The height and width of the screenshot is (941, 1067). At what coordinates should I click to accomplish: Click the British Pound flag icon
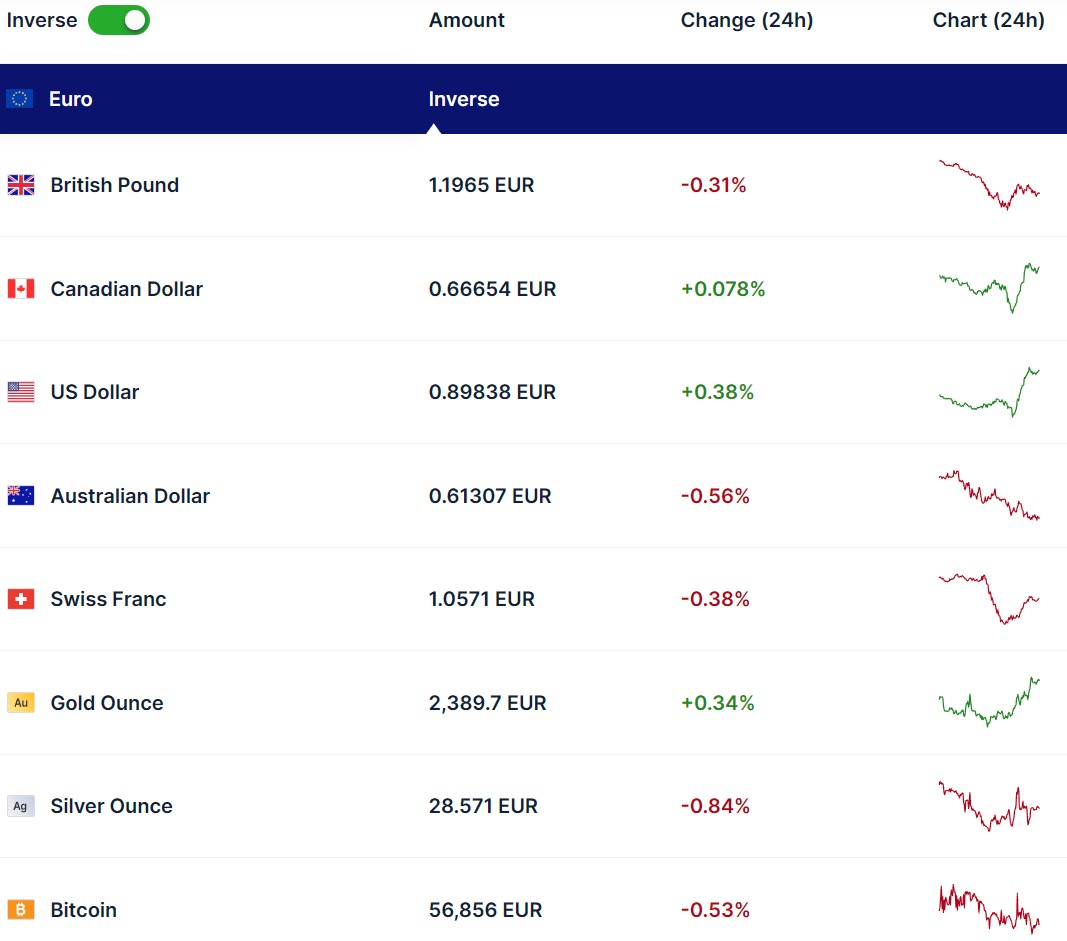coord(21,185)
